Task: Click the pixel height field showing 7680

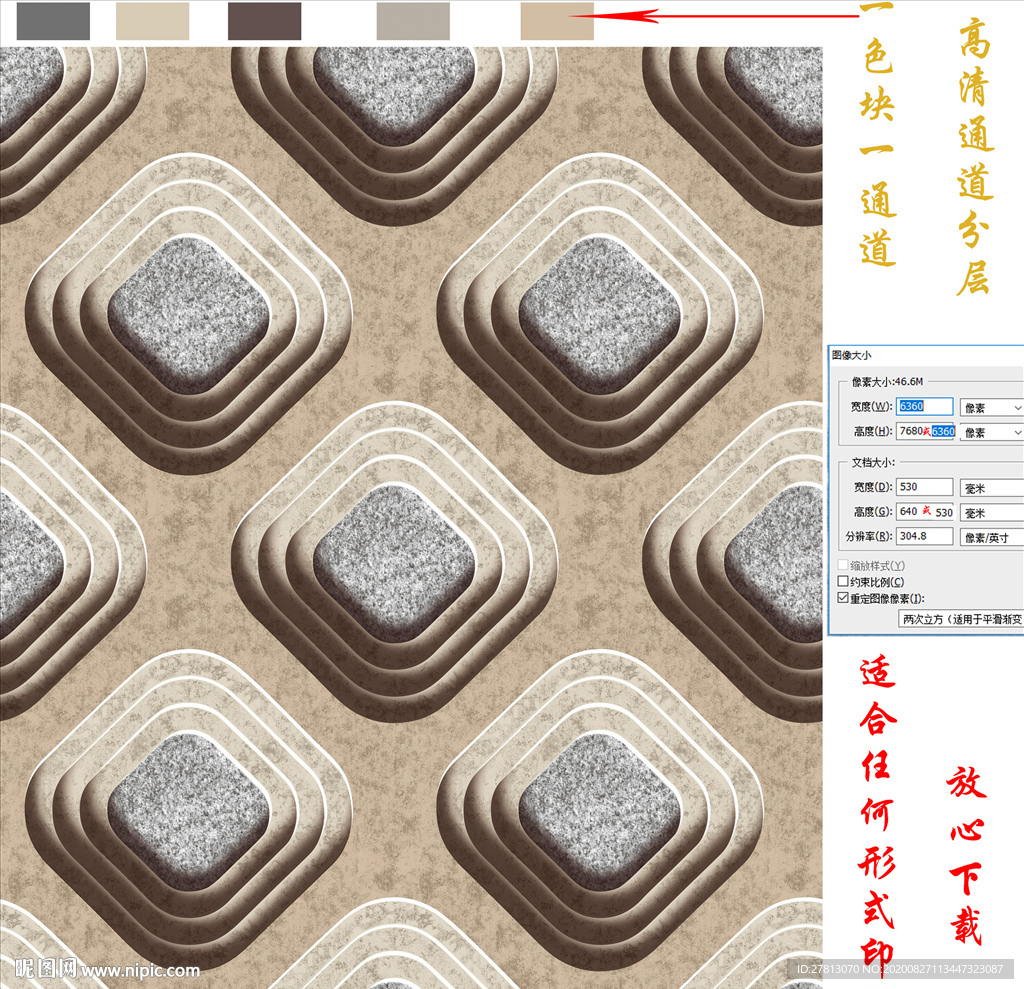Action: (x=925, y=431)
